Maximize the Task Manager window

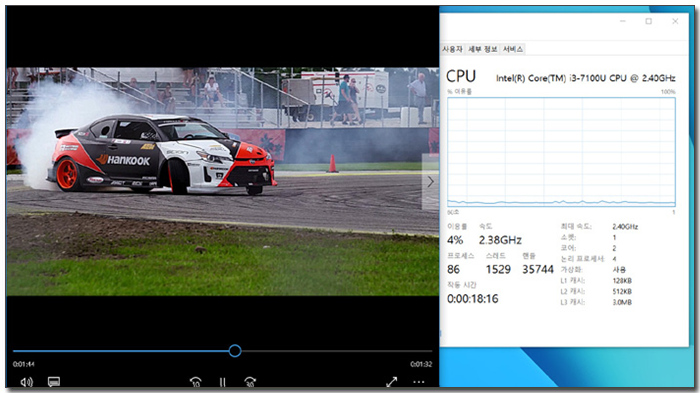(649, 21)
